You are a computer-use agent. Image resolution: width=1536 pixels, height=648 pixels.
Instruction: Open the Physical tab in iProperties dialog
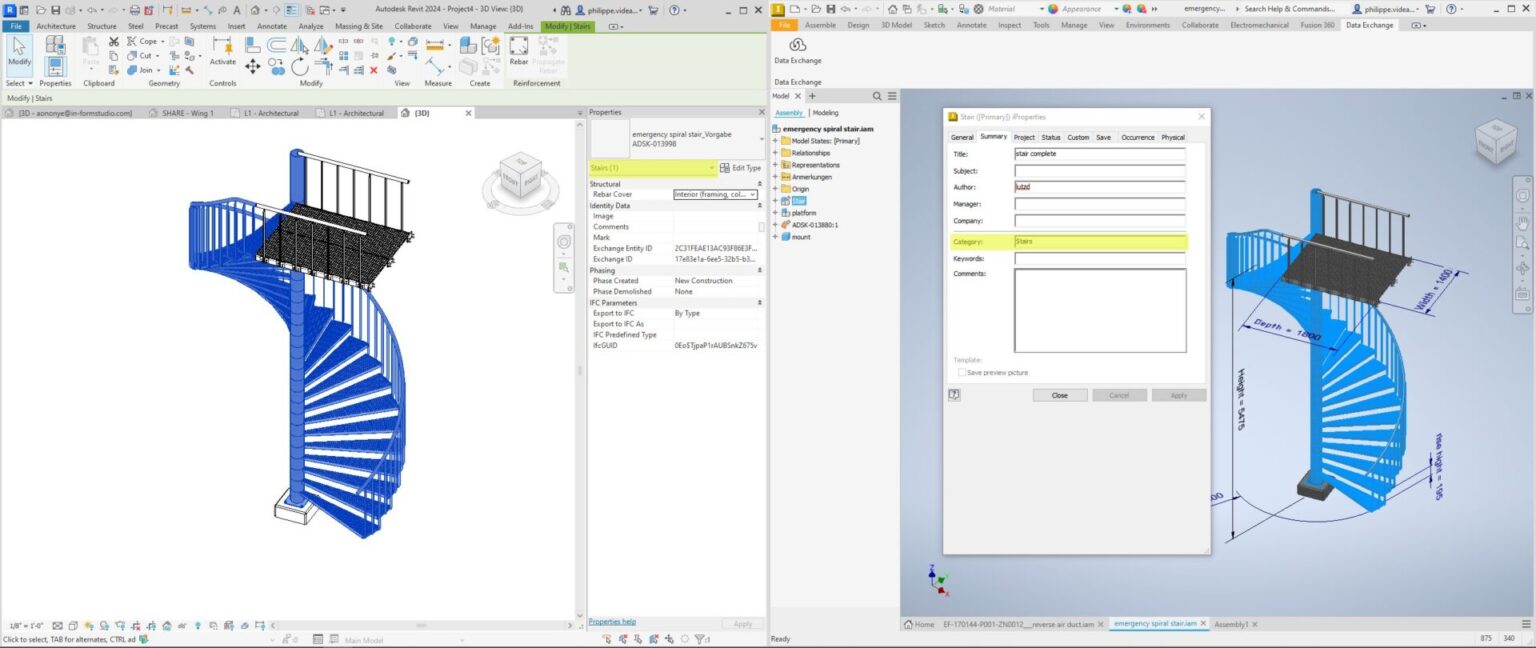[x=1172, y=137]
